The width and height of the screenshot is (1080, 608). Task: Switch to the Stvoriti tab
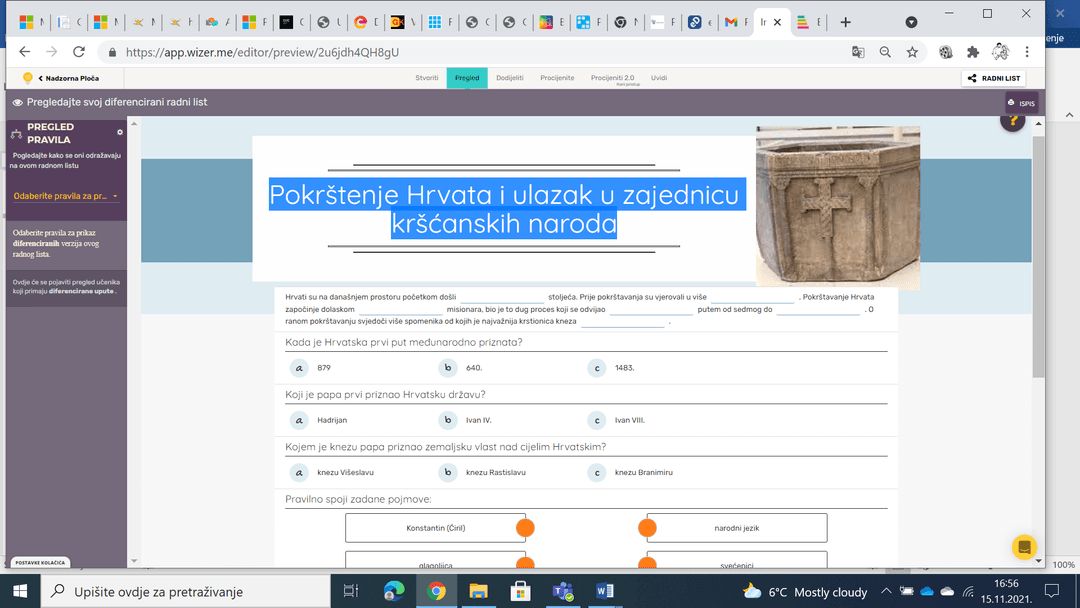[427, 78]
